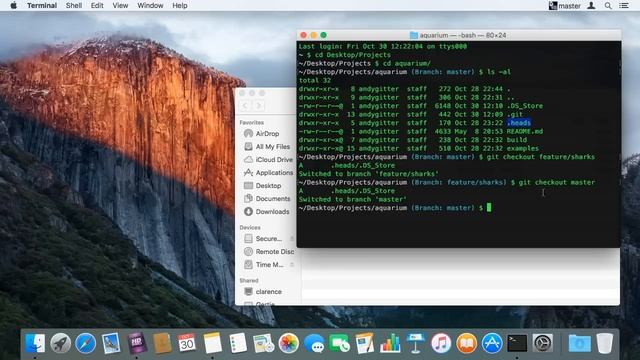The width and height of the screenshot is (640, 360).
Task: Open Keynote podium icon in dock
Action: [416, 343]
